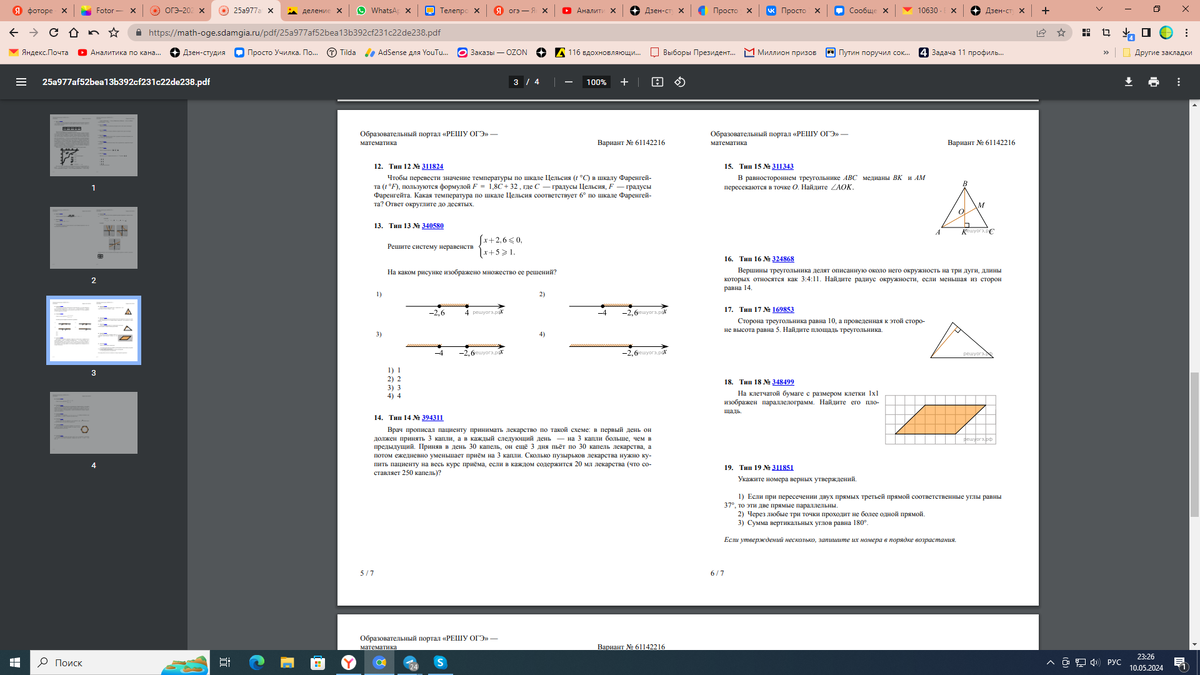Click the fit to page icon
This screenshot has width=1200, height=675.
coord(657,82)
